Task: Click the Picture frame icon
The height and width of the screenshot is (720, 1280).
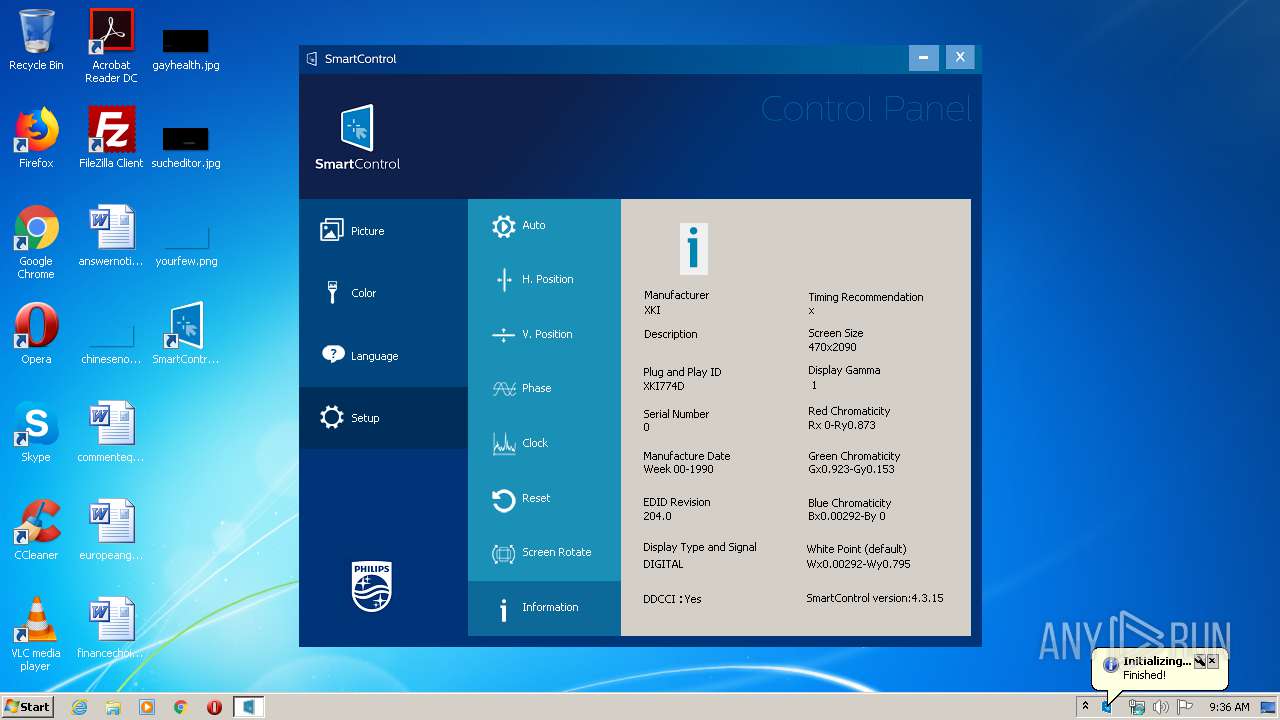Action: point(332,231)
